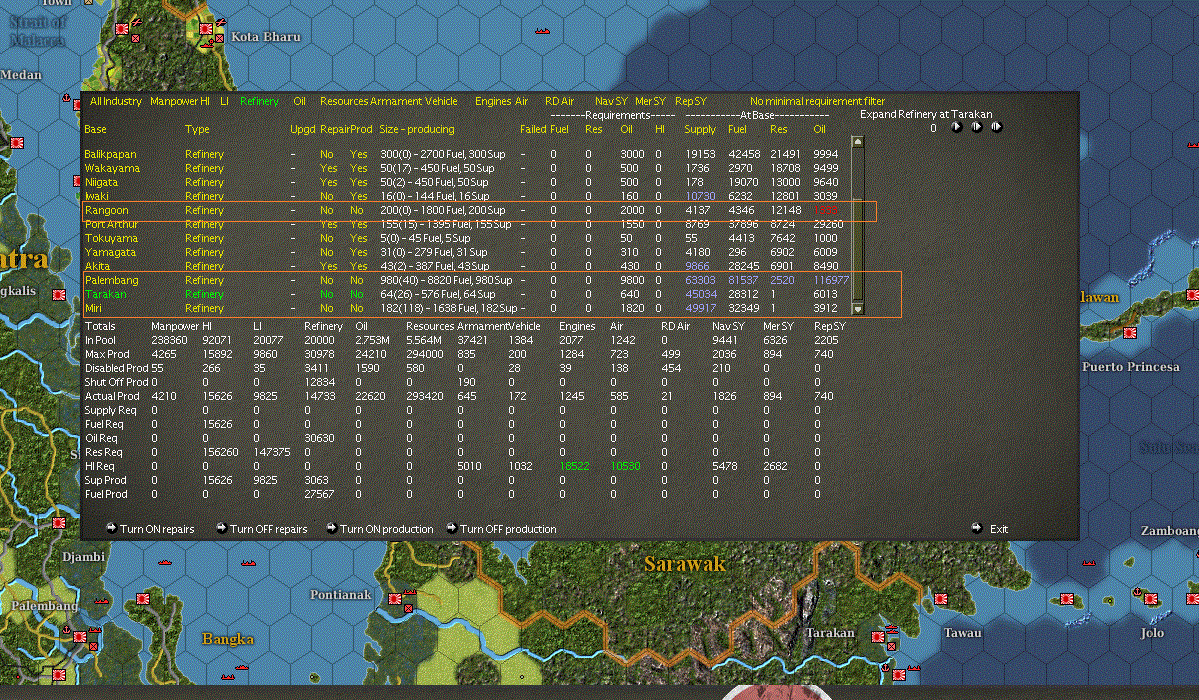
Task: Click the middle Expand Refinery arrow icon
Action: click(976, 127)
